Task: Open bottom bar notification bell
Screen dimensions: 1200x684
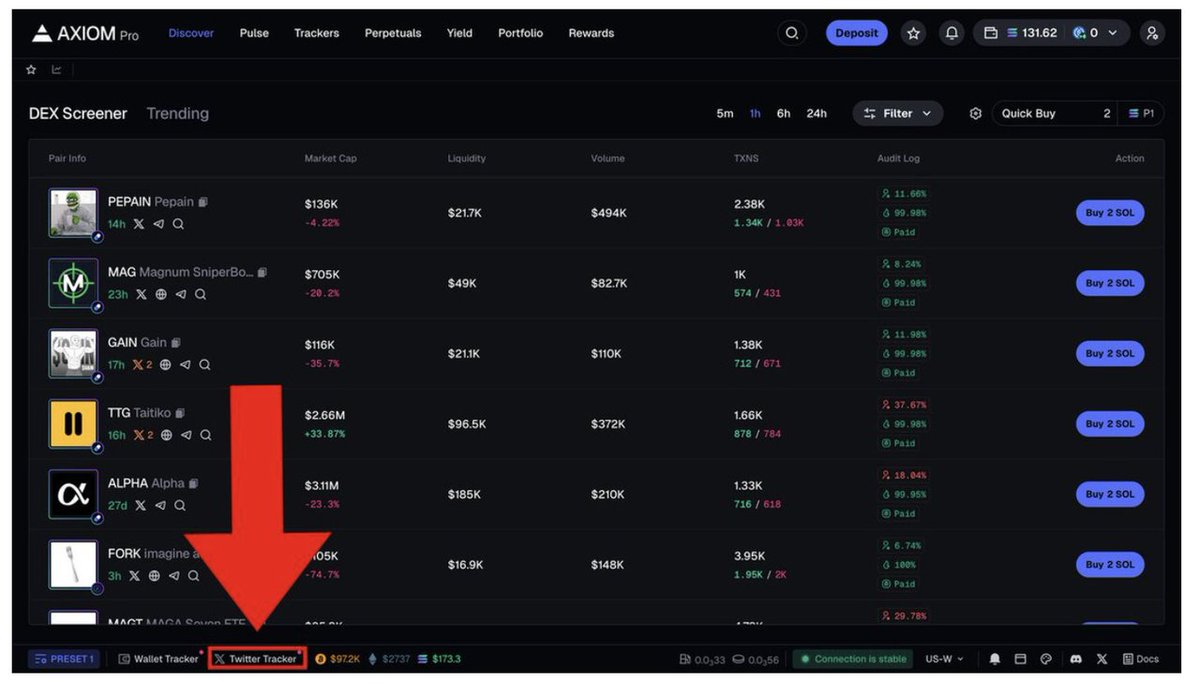Action: (995, 659)
